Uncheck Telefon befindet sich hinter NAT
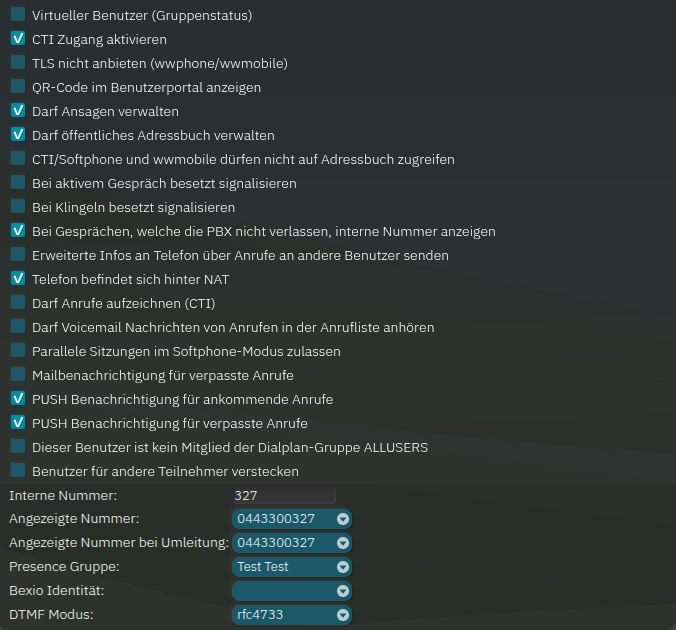Image resolution: width=676 pixels, height=630 pixels. pos(18,279)
